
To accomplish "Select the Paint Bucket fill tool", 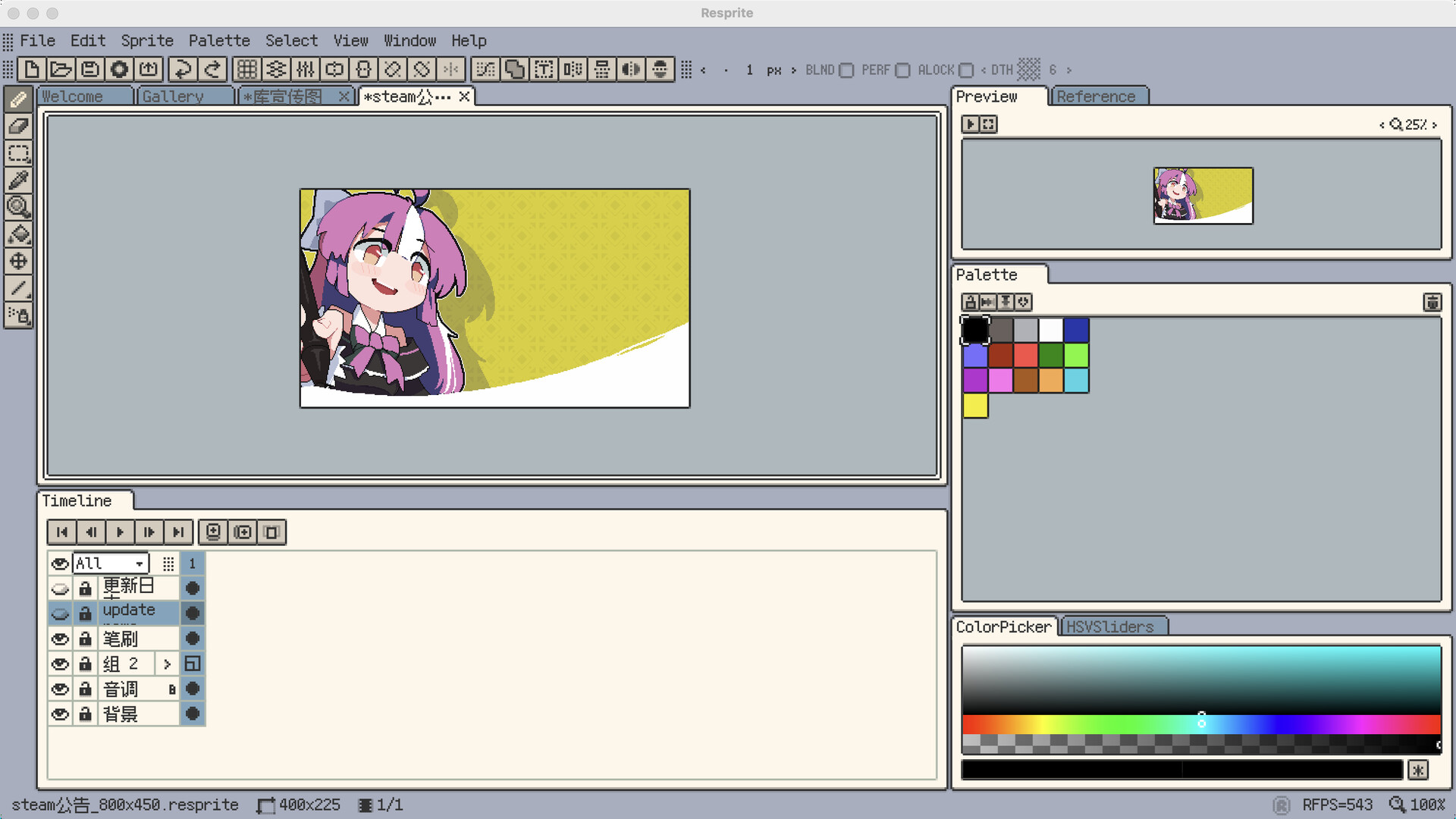I will (x=18, y=234).
